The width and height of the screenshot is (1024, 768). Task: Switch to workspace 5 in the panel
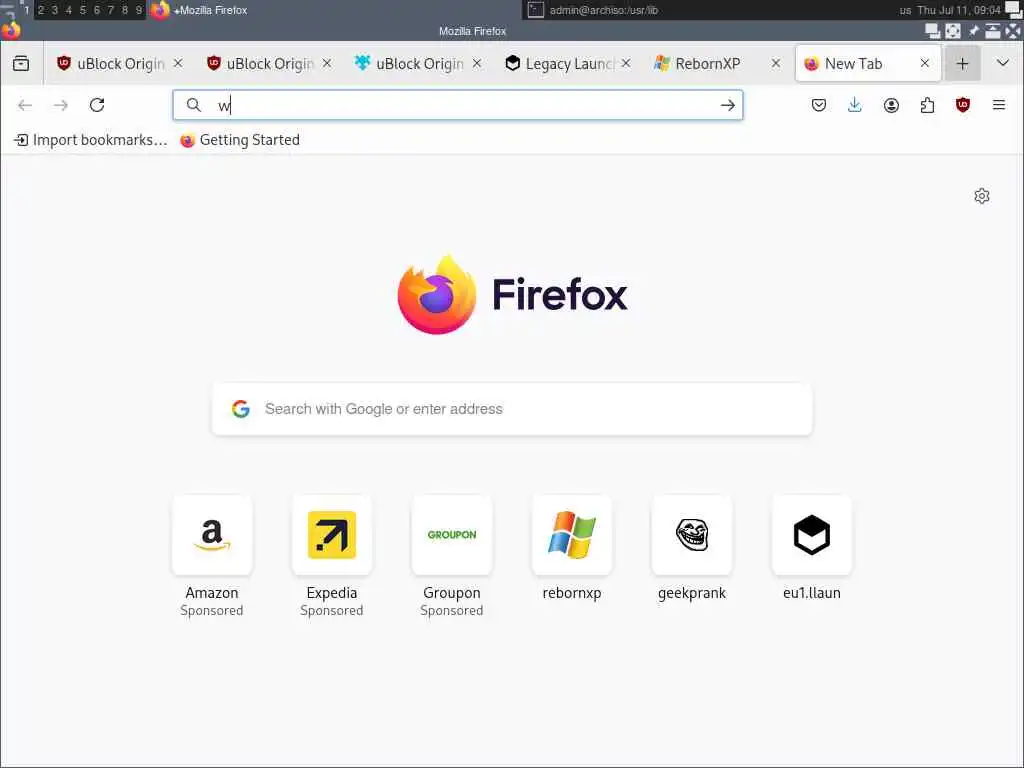[x=82, y=10]
